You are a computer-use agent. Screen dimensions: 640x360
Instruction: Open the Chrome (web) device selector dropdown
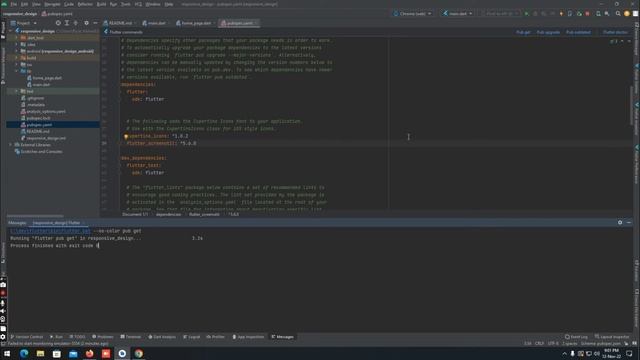(x=412, y=13)
